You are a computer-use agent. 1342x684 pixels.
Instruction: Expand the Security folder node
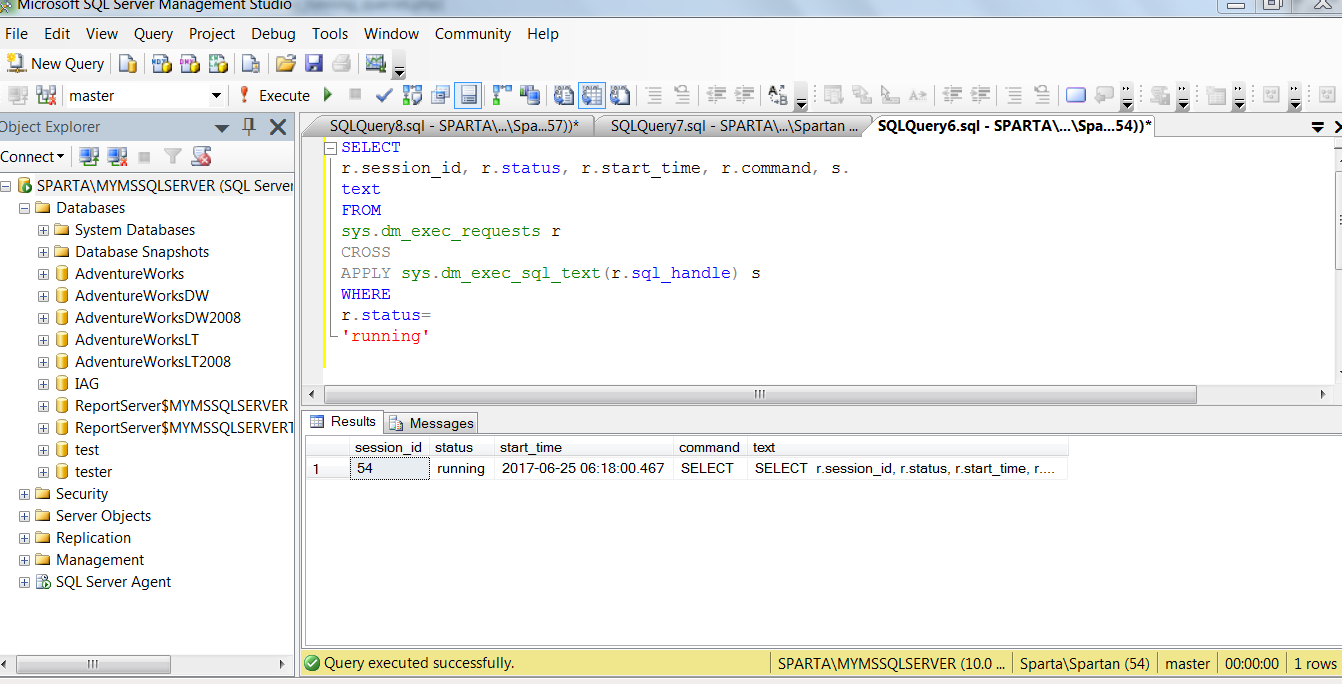pos(24,494)
